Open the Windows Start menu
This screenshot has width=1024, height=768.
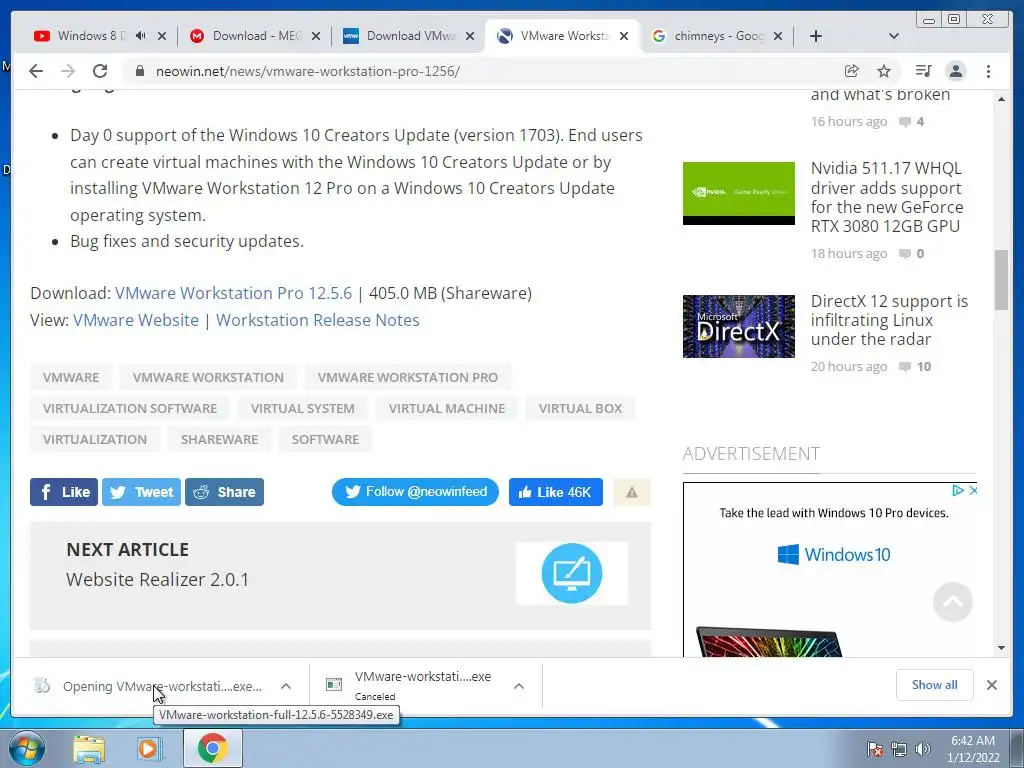click(26, 748)
